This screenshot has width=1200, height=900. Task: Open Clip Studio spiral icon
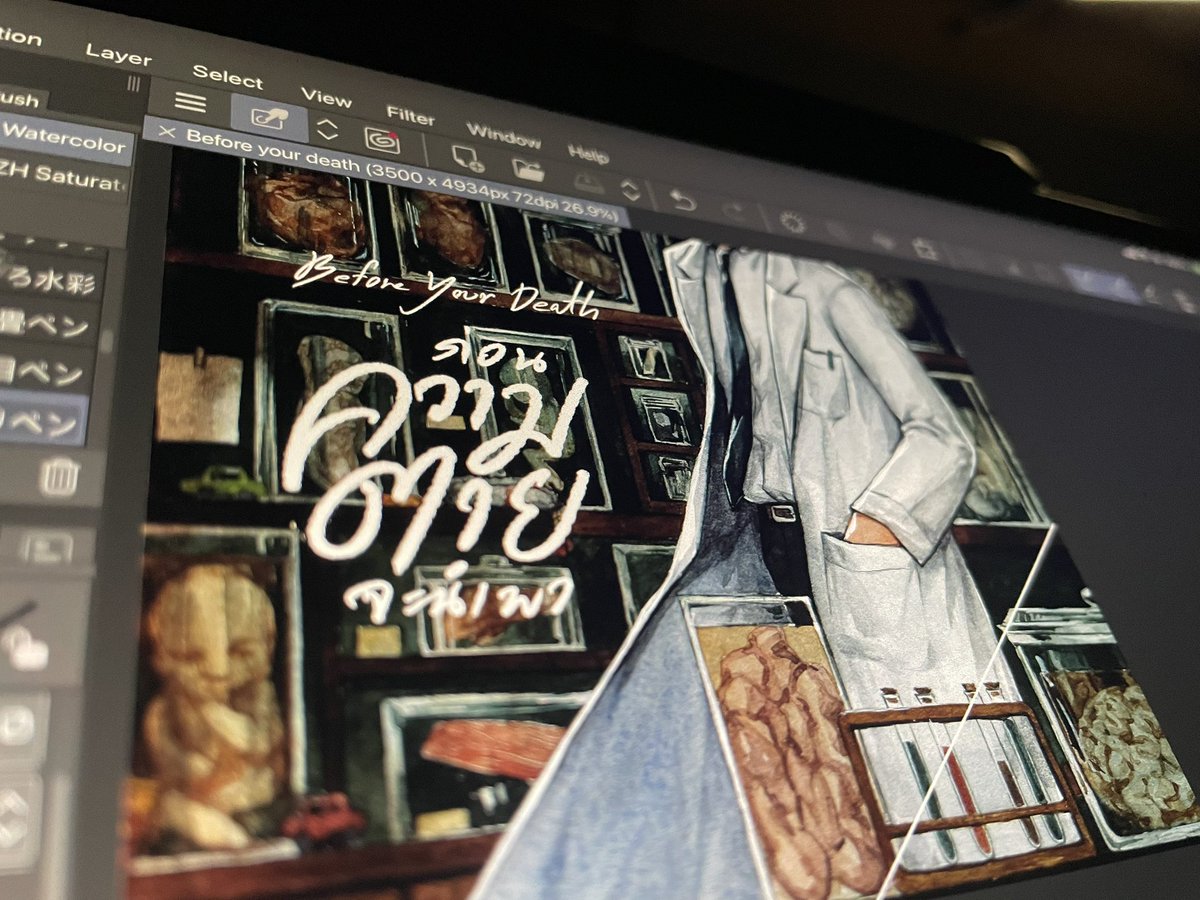click(382, 140)
